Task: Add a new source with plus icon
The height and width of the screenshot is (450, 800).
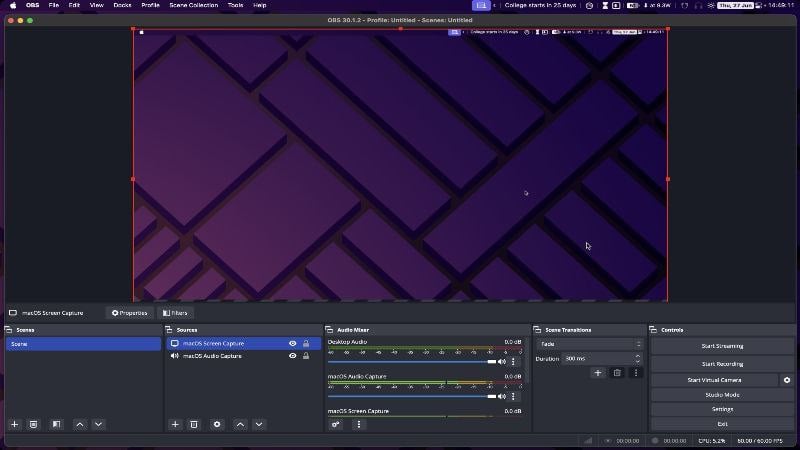Action: coord(175,424)
